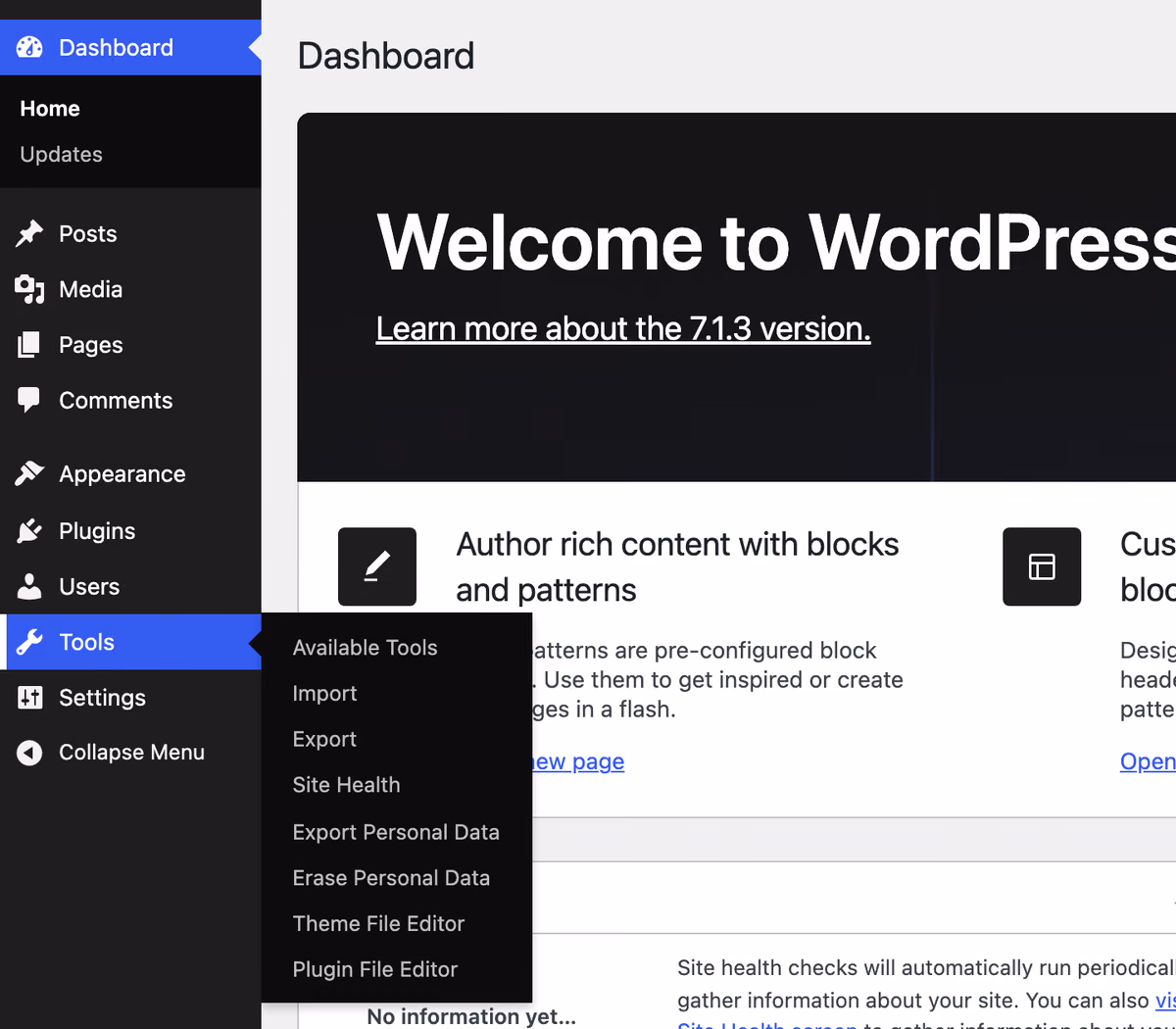Click the Posts pushpin icon
The image size is (1176, 1029).
[29, 233]
